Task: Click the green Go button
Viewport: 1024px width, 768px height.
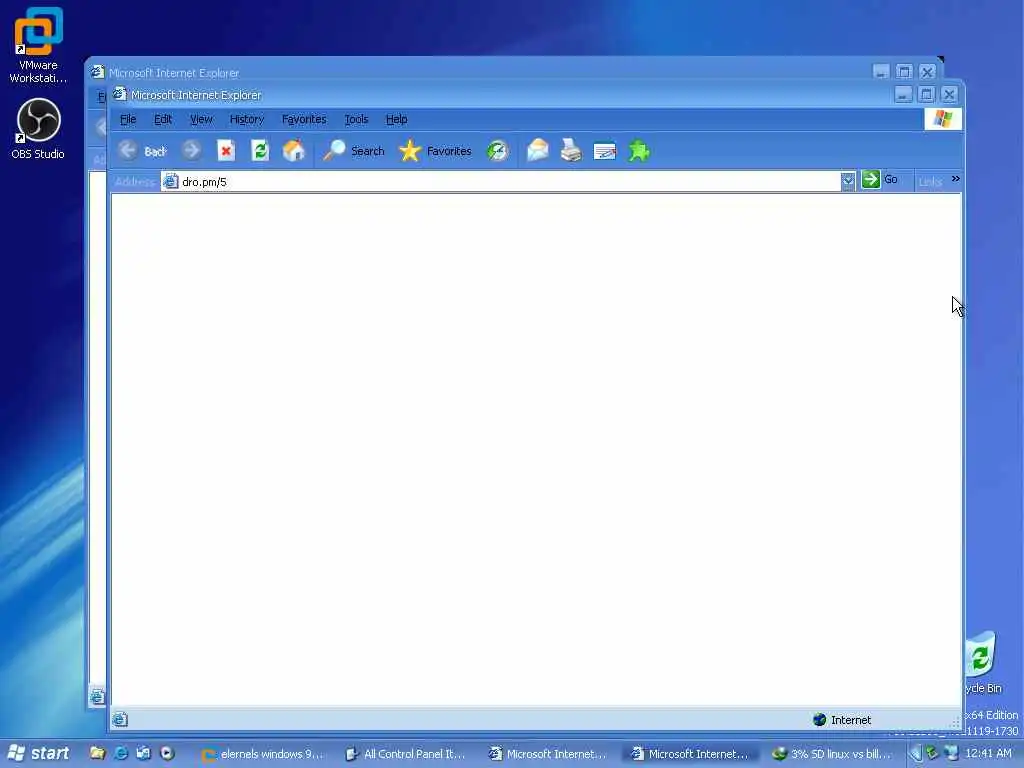Action: pos(880,180)
